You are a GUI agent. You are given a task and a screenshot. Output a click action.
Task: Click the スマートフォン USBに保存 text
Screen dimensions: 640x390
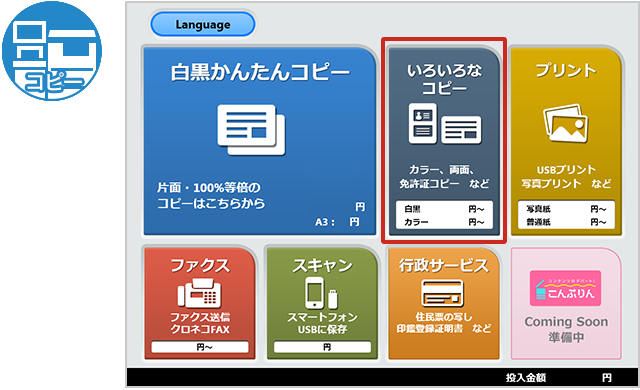pos(322,323)
